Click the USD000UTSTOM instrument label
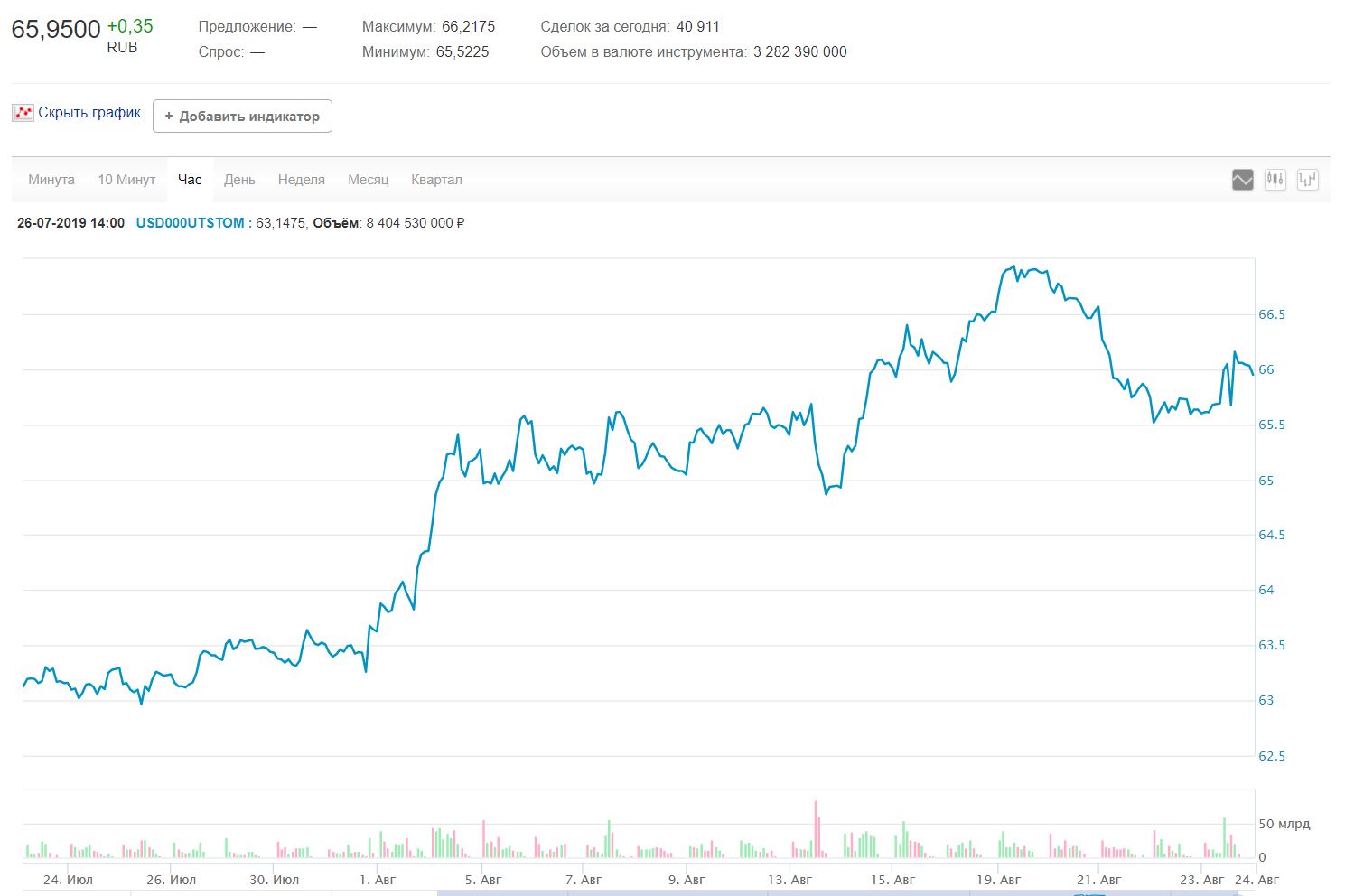This screenshot has width=1345, height=896. coord(190,223)
